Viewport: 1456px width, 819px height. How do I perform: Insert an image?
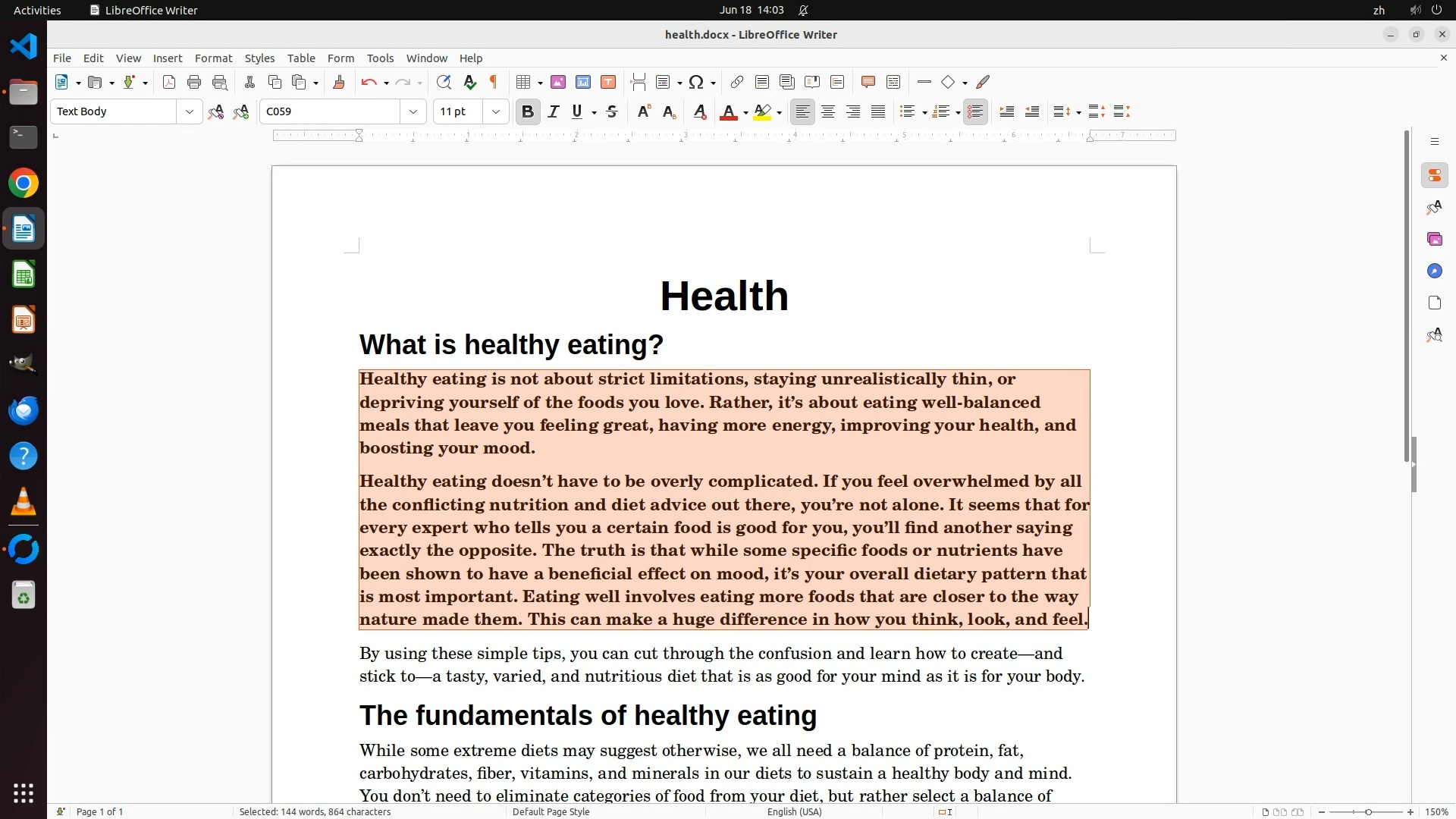[x=558, y=83]
